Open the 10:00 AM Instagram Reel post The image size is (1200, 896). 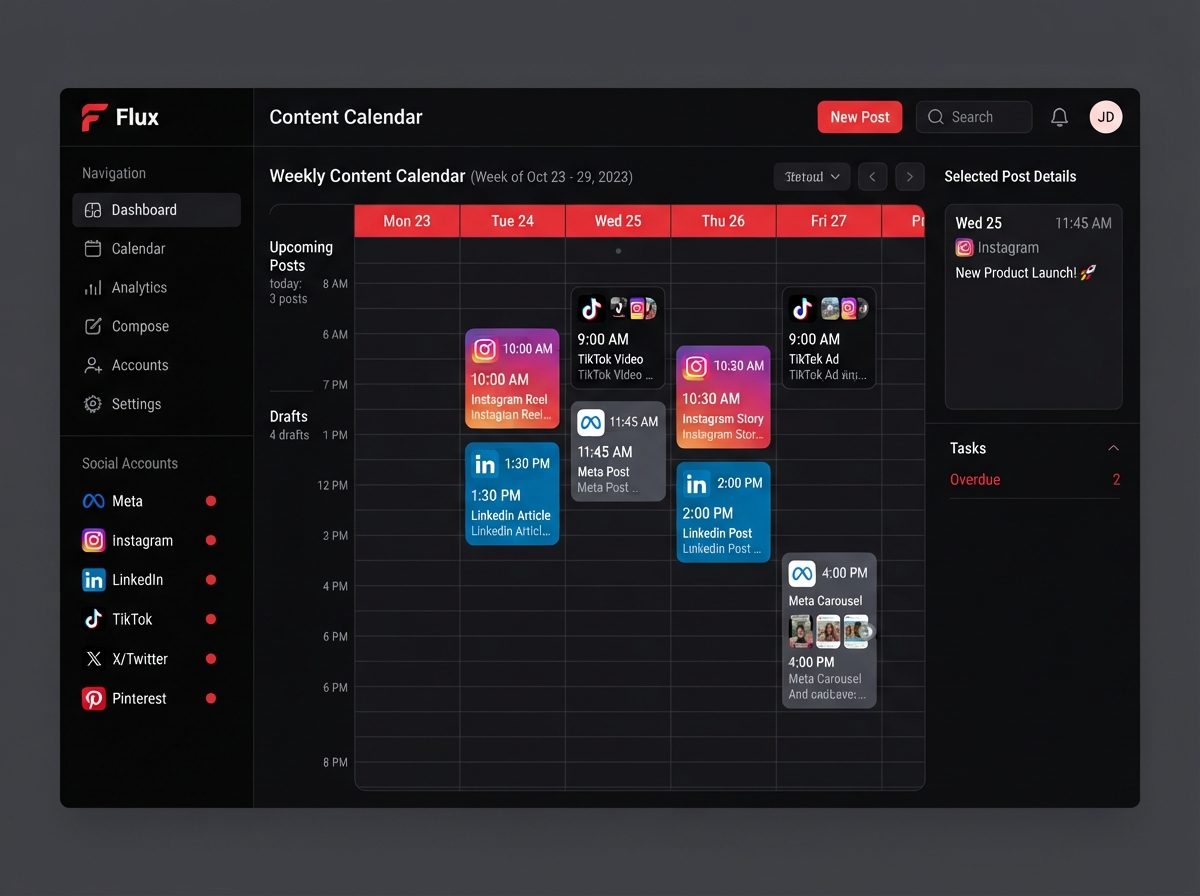[512, 380]
